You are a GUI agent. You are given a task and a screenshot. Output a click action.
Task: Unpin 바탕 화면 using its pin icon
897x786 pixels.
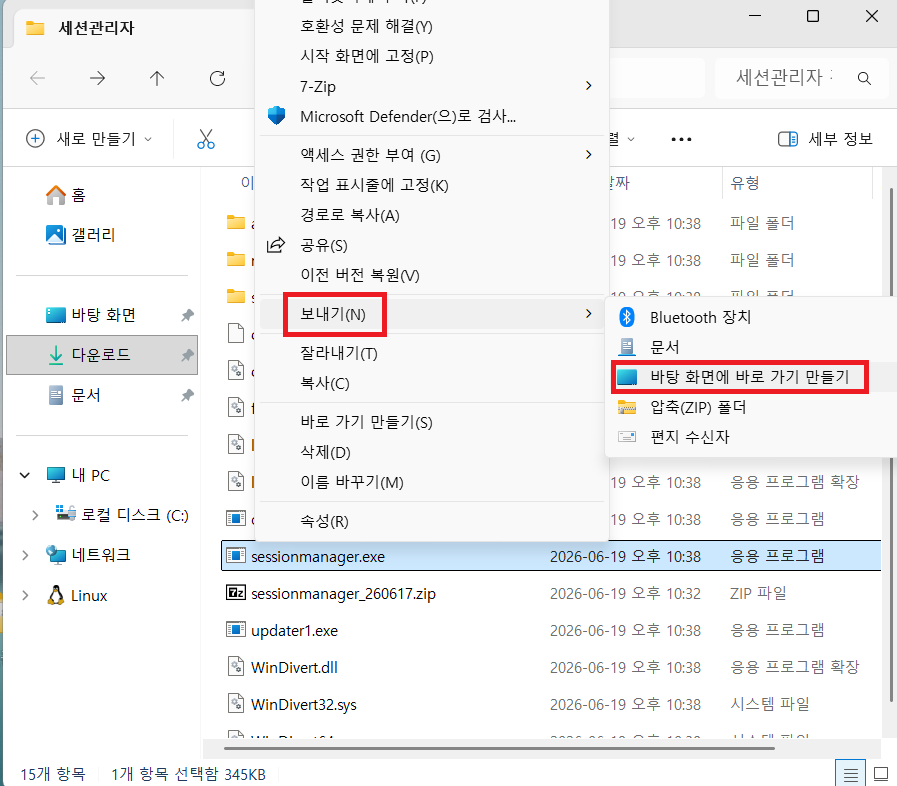point(187,315)
